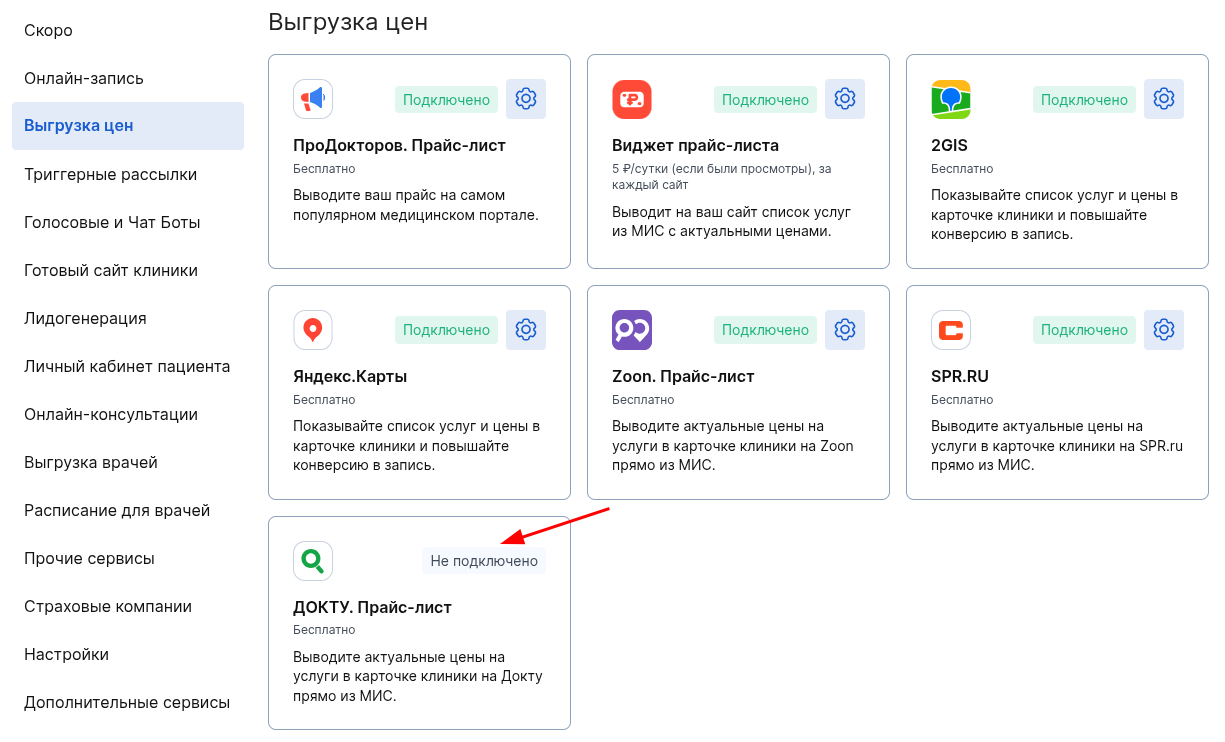Click Бесплатно label under SPR.RU

[962, 400]
